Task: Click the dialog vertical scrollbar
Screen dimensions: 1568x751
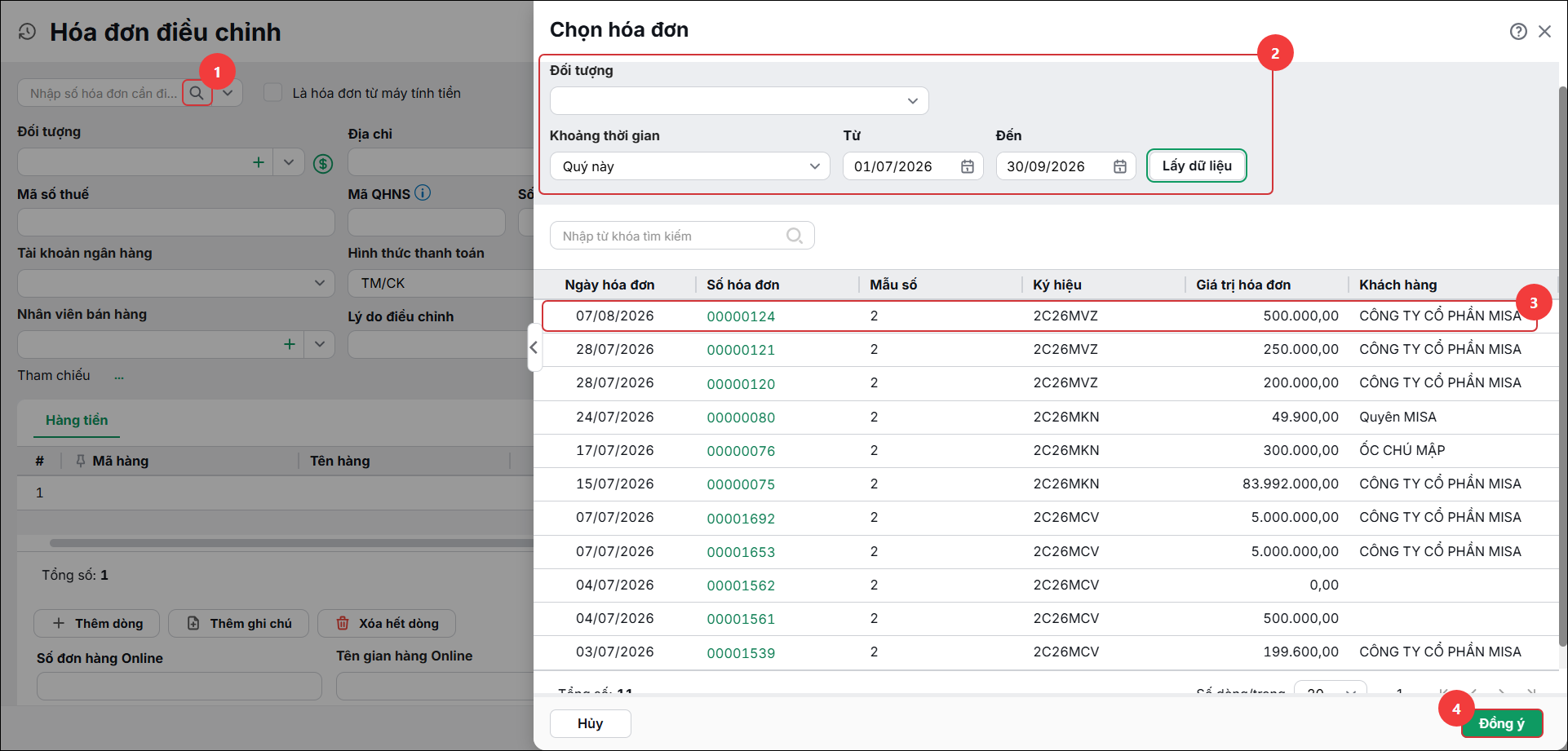Action: click(x=1562, y=367)
